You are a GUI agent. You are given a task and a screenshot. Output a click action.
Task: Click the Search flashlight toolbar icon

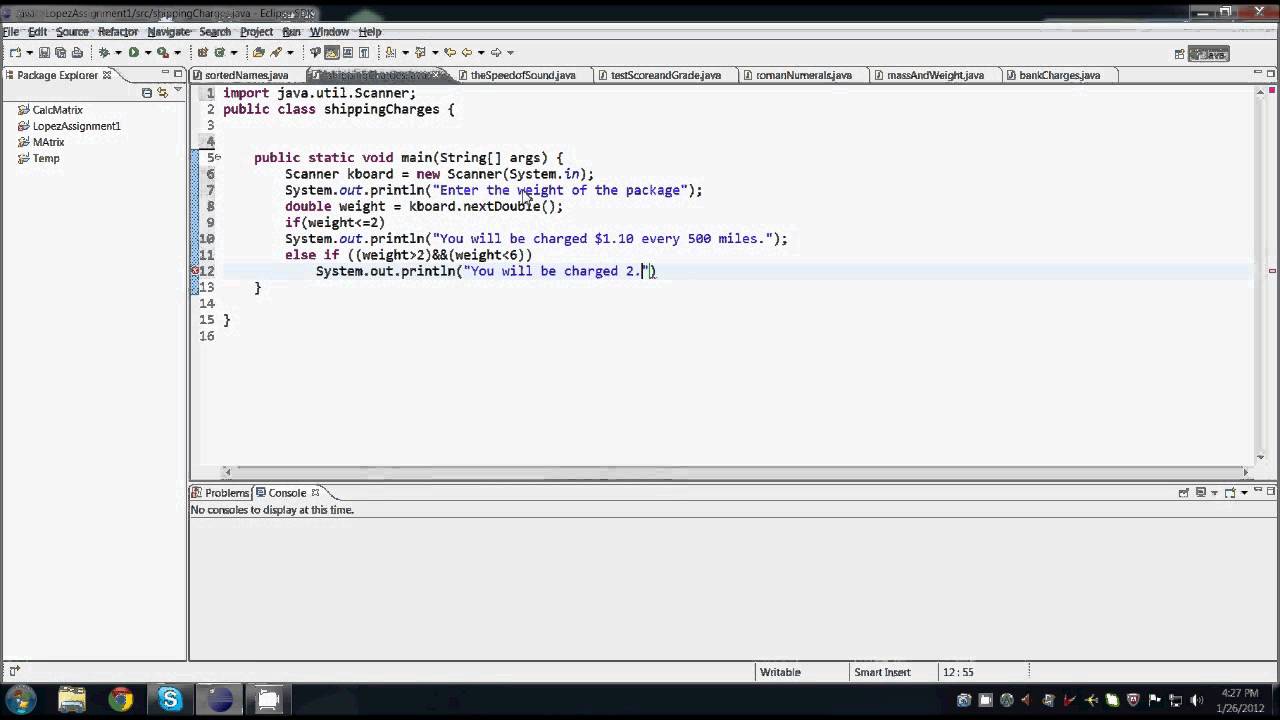(274, 52)
